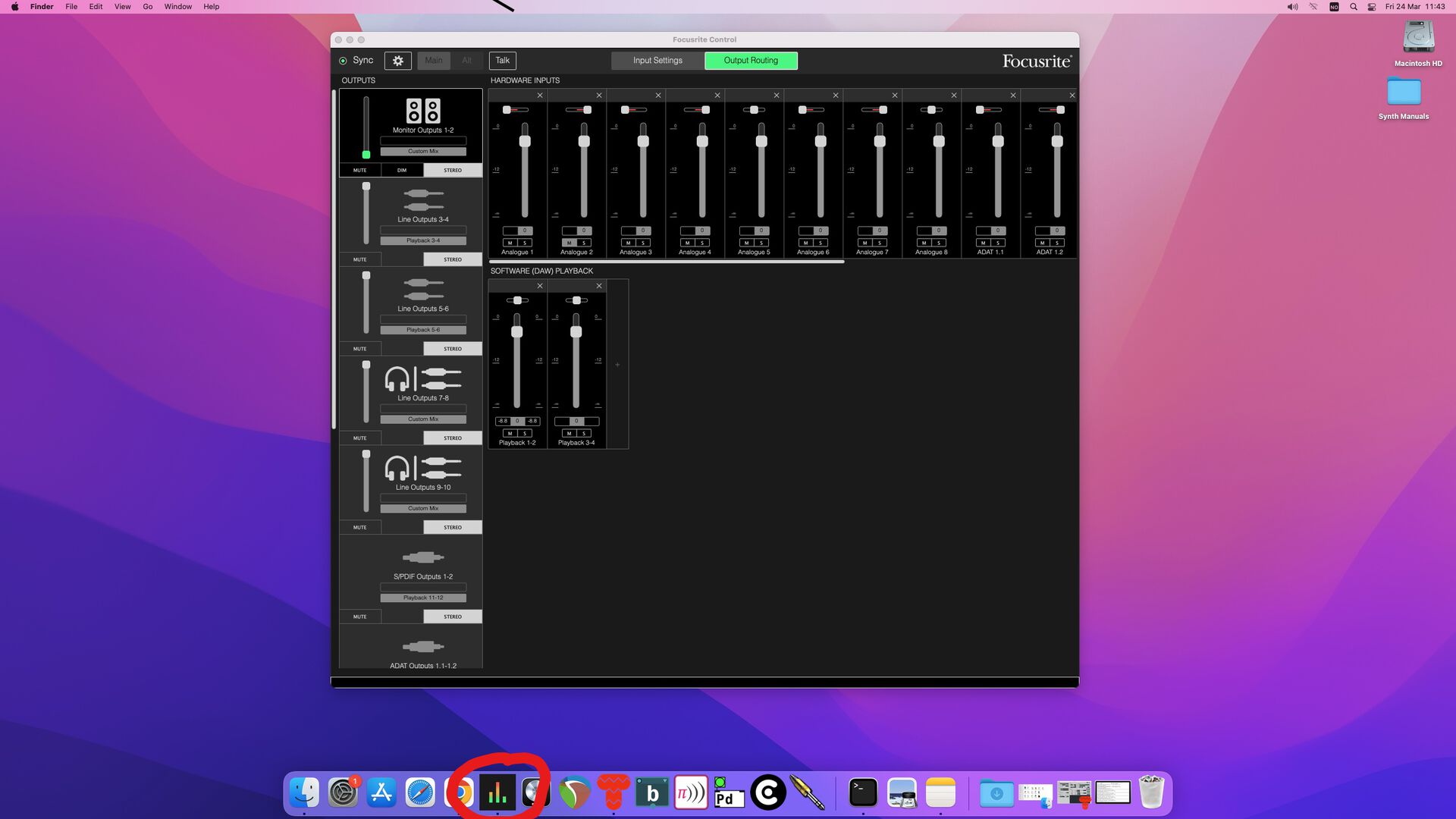This screenshot has height=819, width=1456.
Task: Switch to the Output Routing tab
Action: point(751,61)
